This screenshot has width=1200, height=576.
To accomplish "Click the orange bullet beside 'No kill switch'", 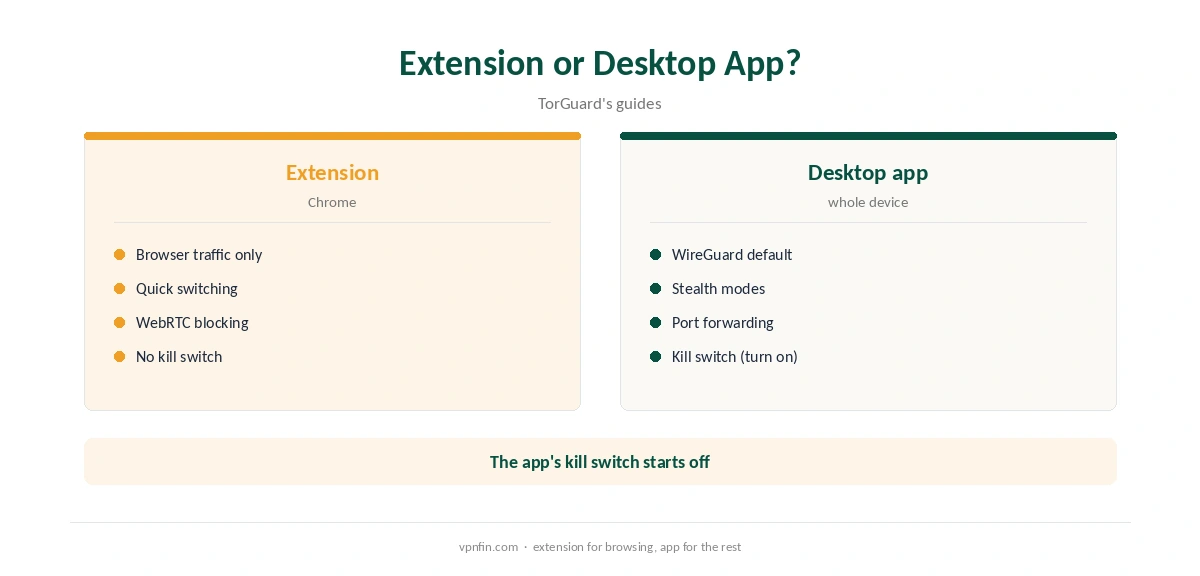I will pyautogui.click(x=120, y=357).
